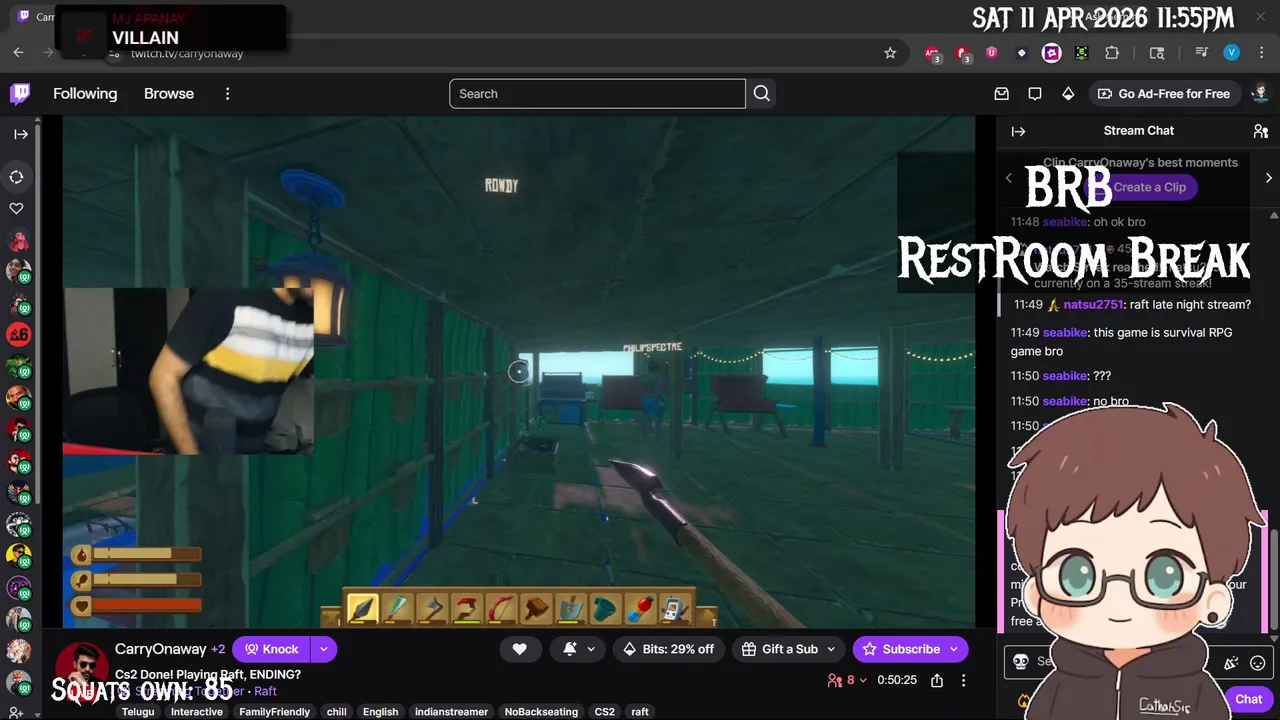Click Go Ad-Free for Free

pos(1163,94)
